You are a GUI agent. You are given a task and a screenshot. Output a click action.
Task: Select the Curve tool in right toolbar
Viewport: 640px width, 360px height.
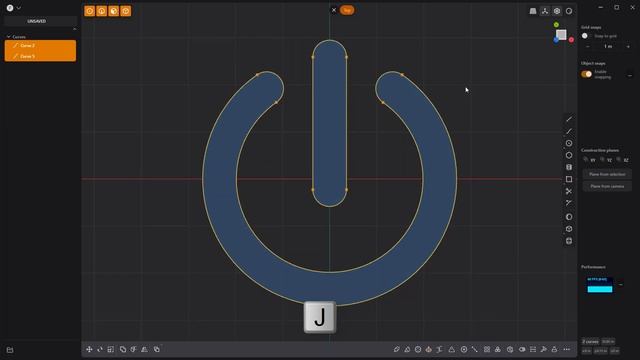pos(569,131)
